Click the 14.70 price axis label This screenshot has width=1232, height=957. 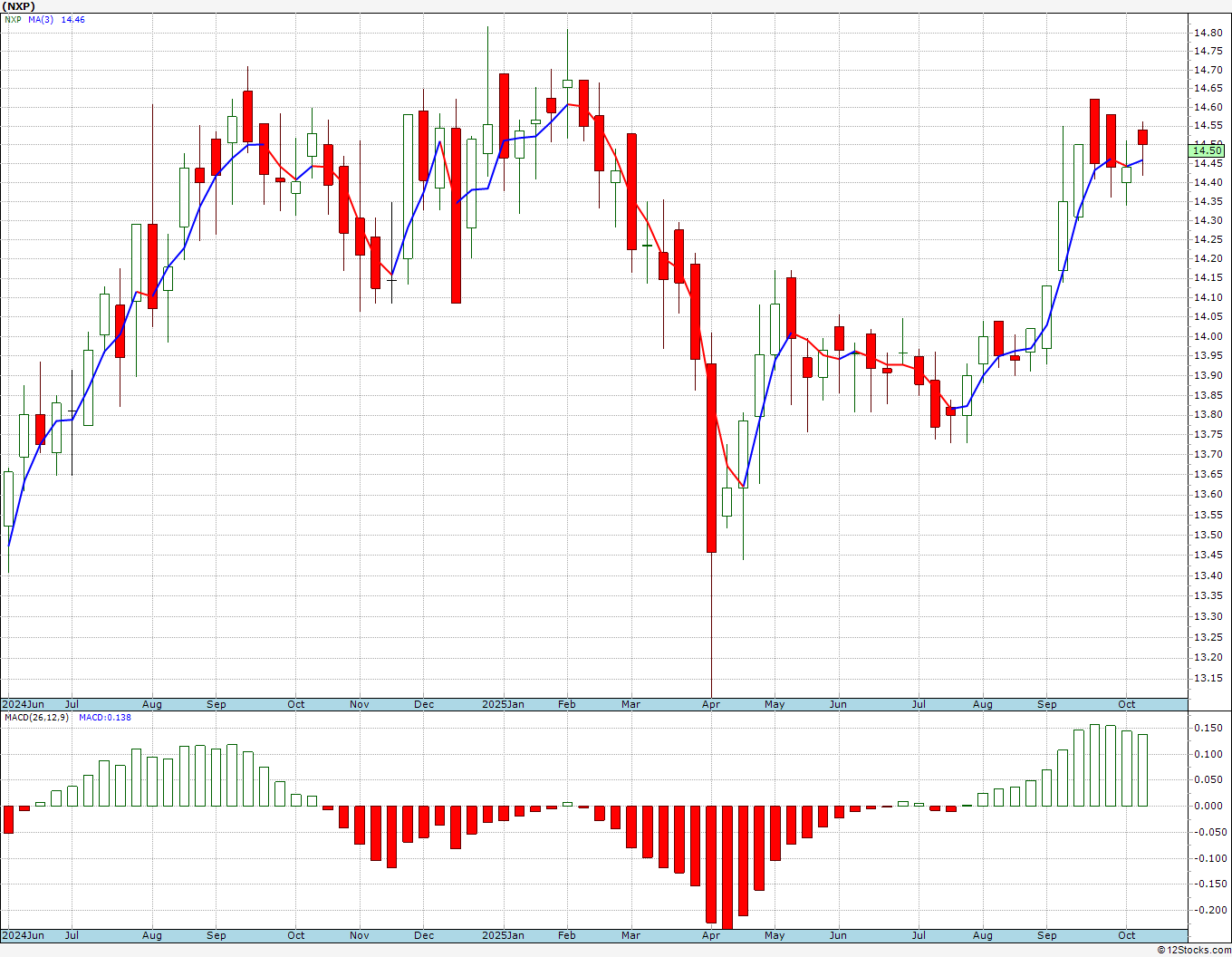click(x=1208, y=70)
